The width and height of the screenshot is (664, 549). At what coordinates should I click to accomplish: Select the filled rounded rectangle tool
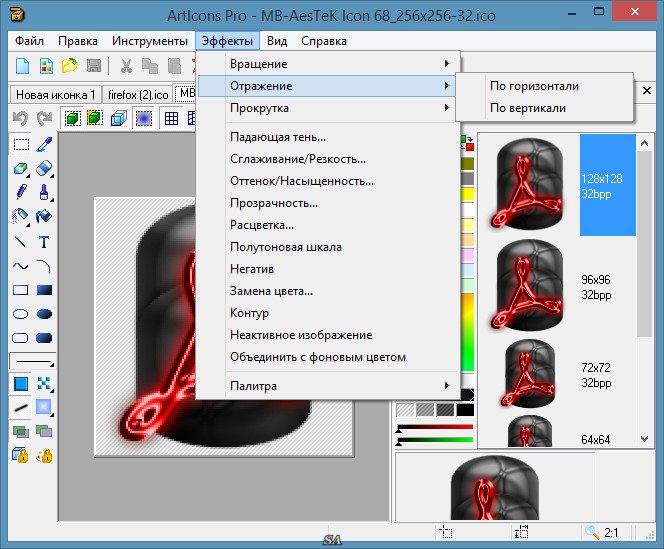click(x=44, y=338)
